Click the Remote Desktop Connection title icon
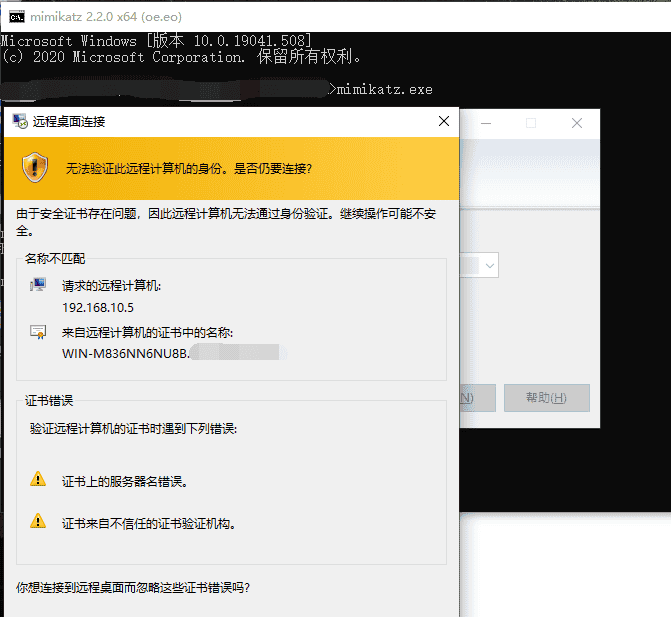 pos(20,122)
